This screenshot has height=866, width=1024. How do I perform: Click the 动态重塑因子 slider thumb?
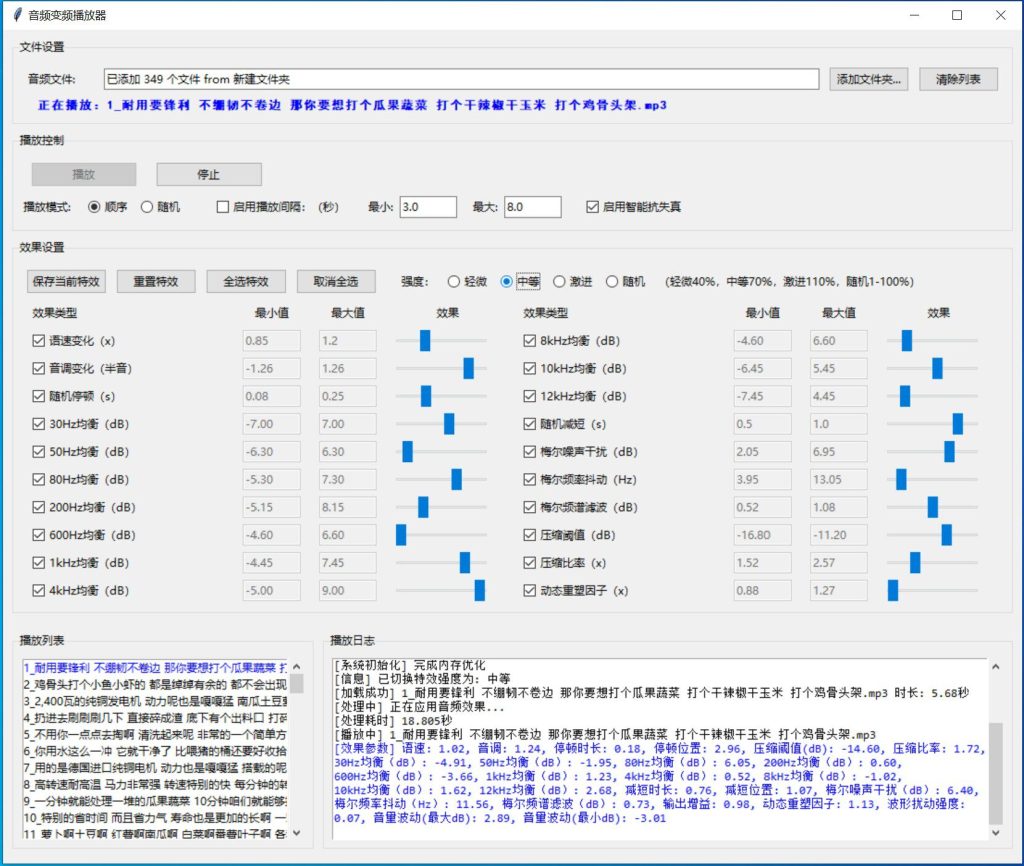coord(893,590)
